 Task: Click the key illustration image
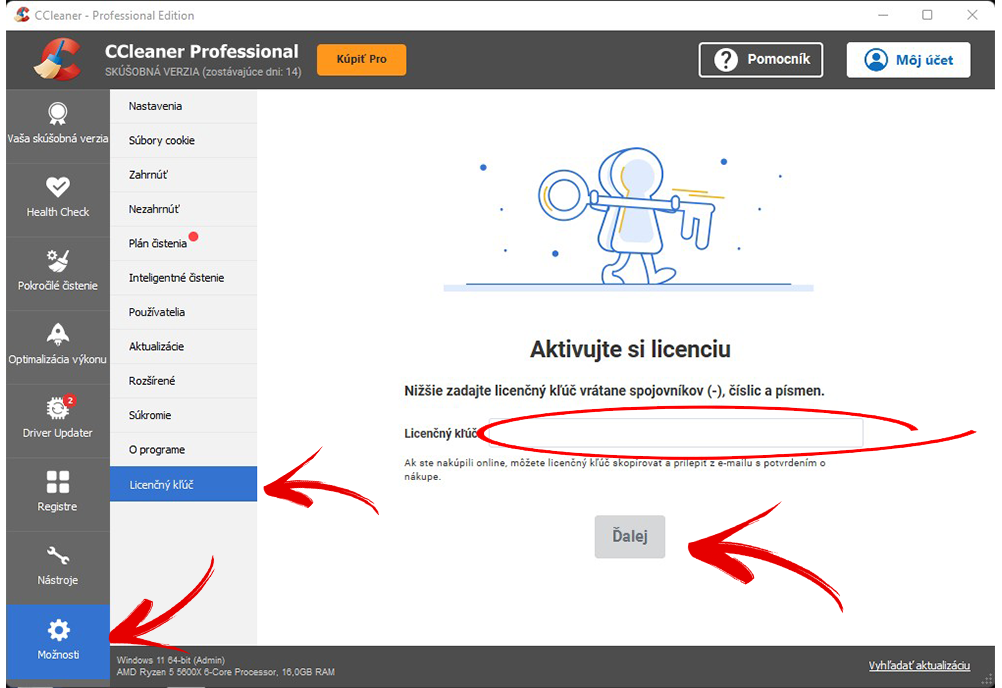[x=628, y=218]
